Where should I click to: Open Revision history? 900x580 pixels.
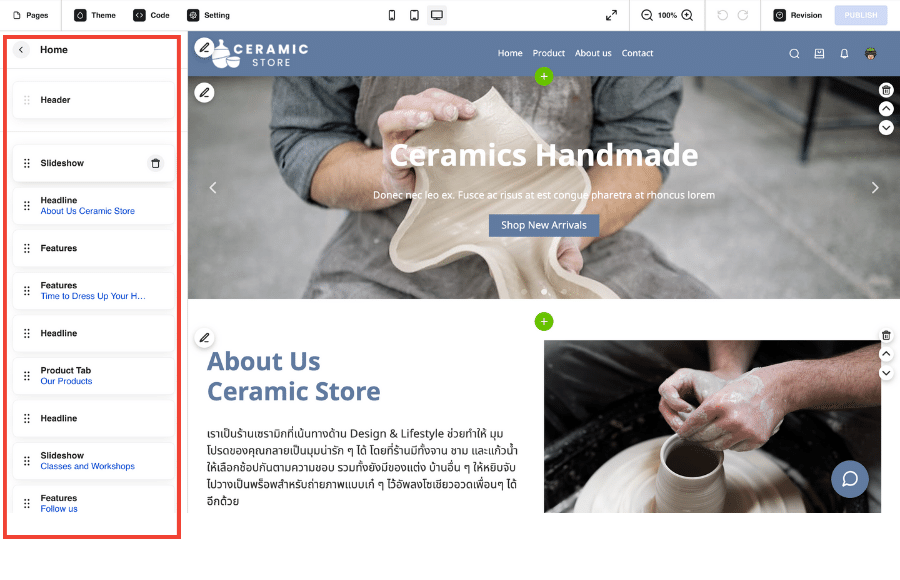[798, 16]
